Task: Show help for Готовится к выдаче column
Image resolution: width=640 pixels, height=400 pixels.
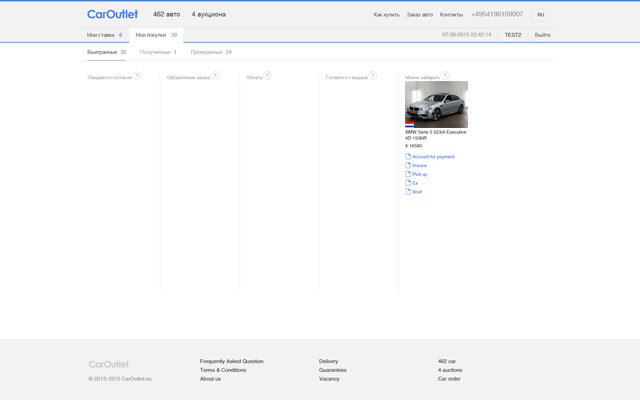Action: pos(373,75)
